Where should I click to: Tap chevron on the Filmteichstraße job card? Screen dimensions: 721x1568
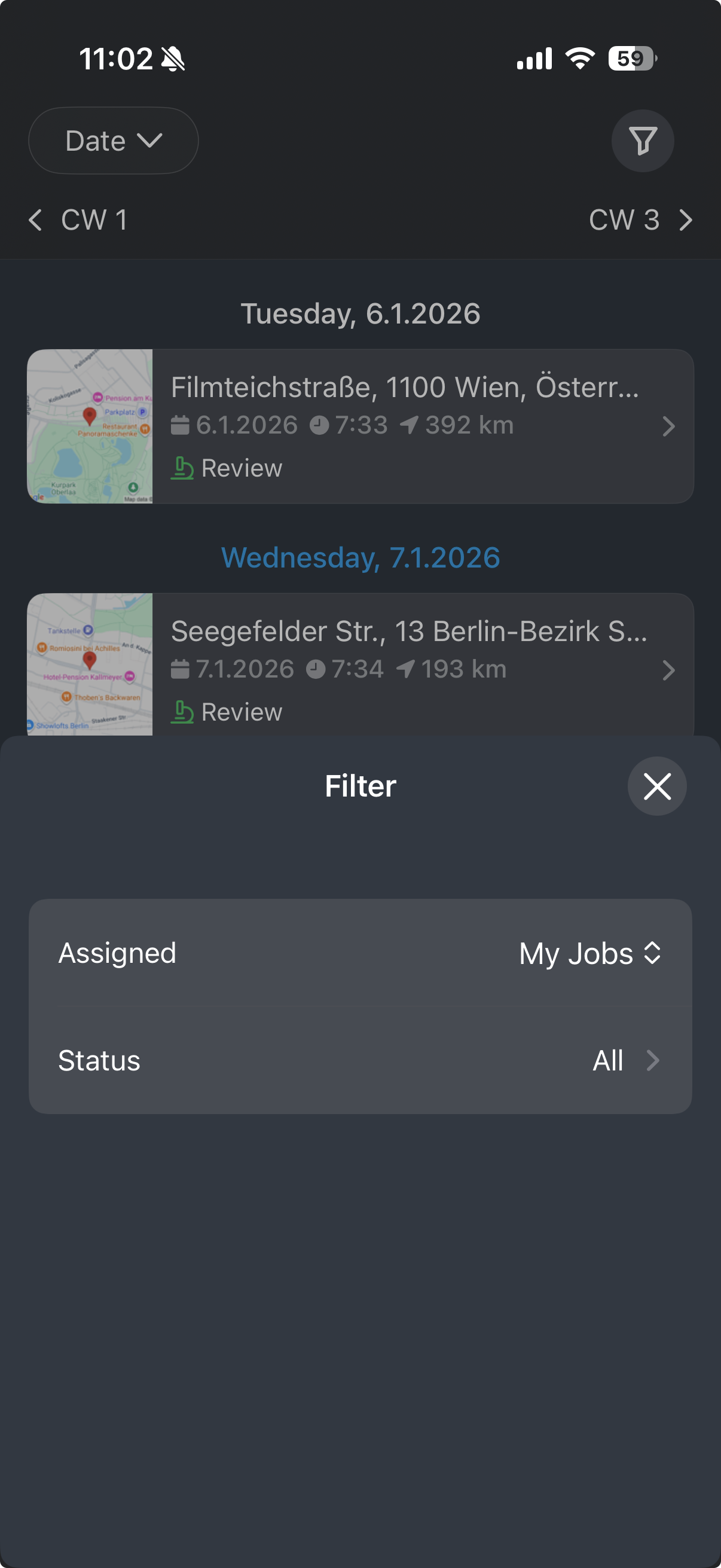pos(668,426)
